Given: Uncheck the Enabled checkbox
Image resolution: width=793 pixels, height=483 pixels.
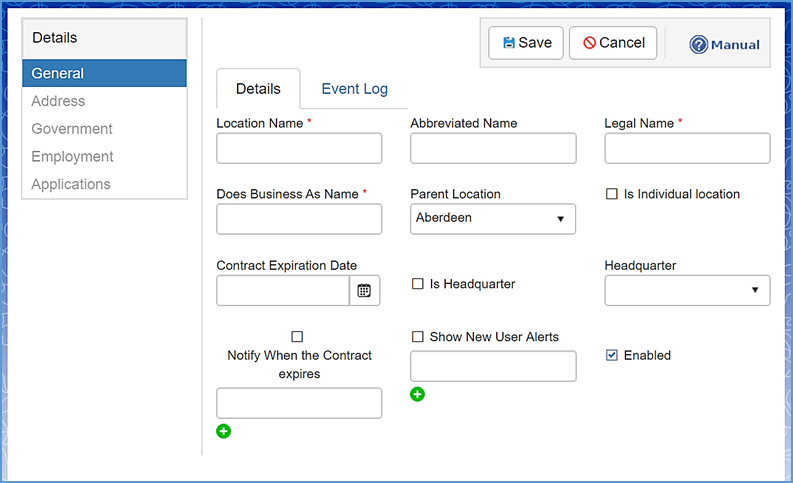Looking at the screenshot, I should coord(612,355).
